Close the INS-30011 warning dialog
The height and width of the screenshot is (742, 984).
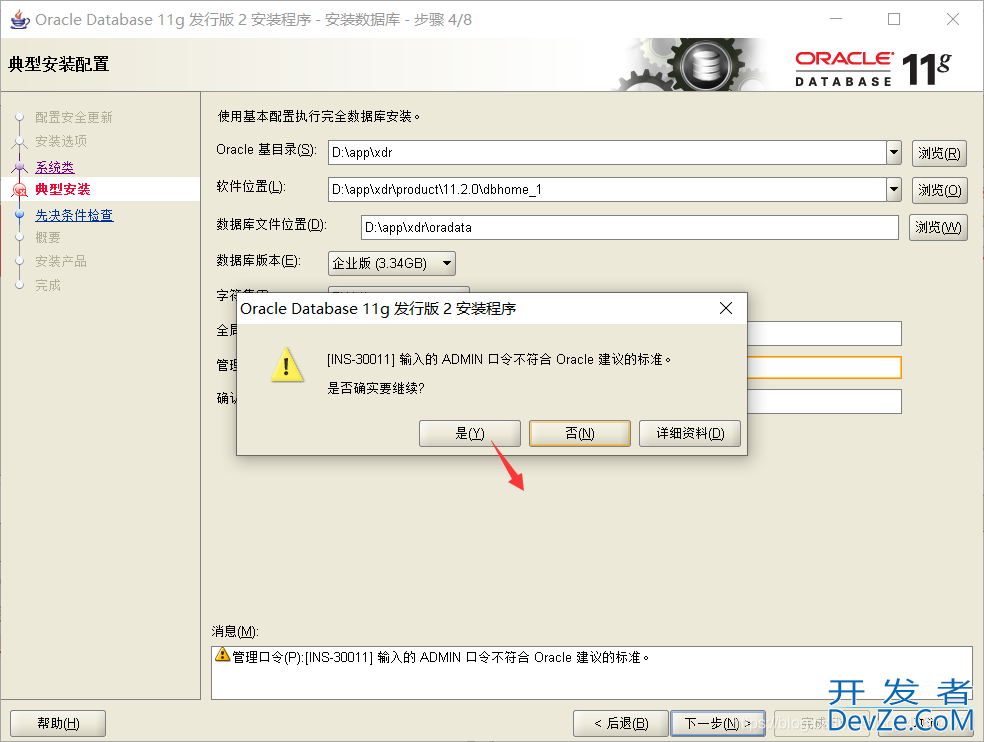click(725, 308)
